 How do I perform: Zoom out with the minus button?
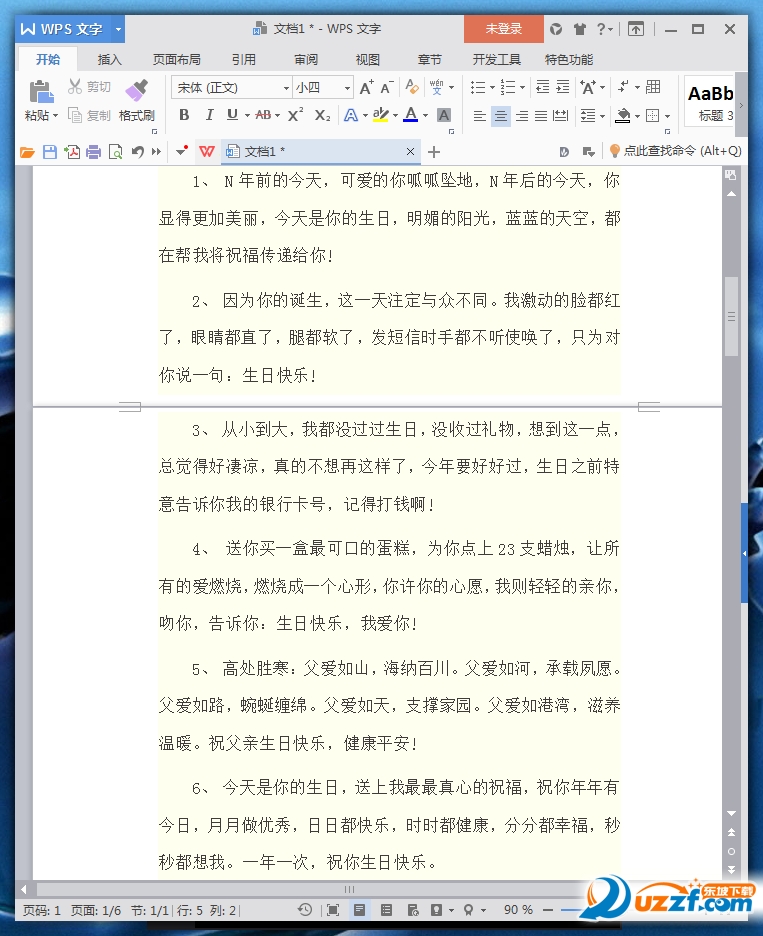point(547,910)
